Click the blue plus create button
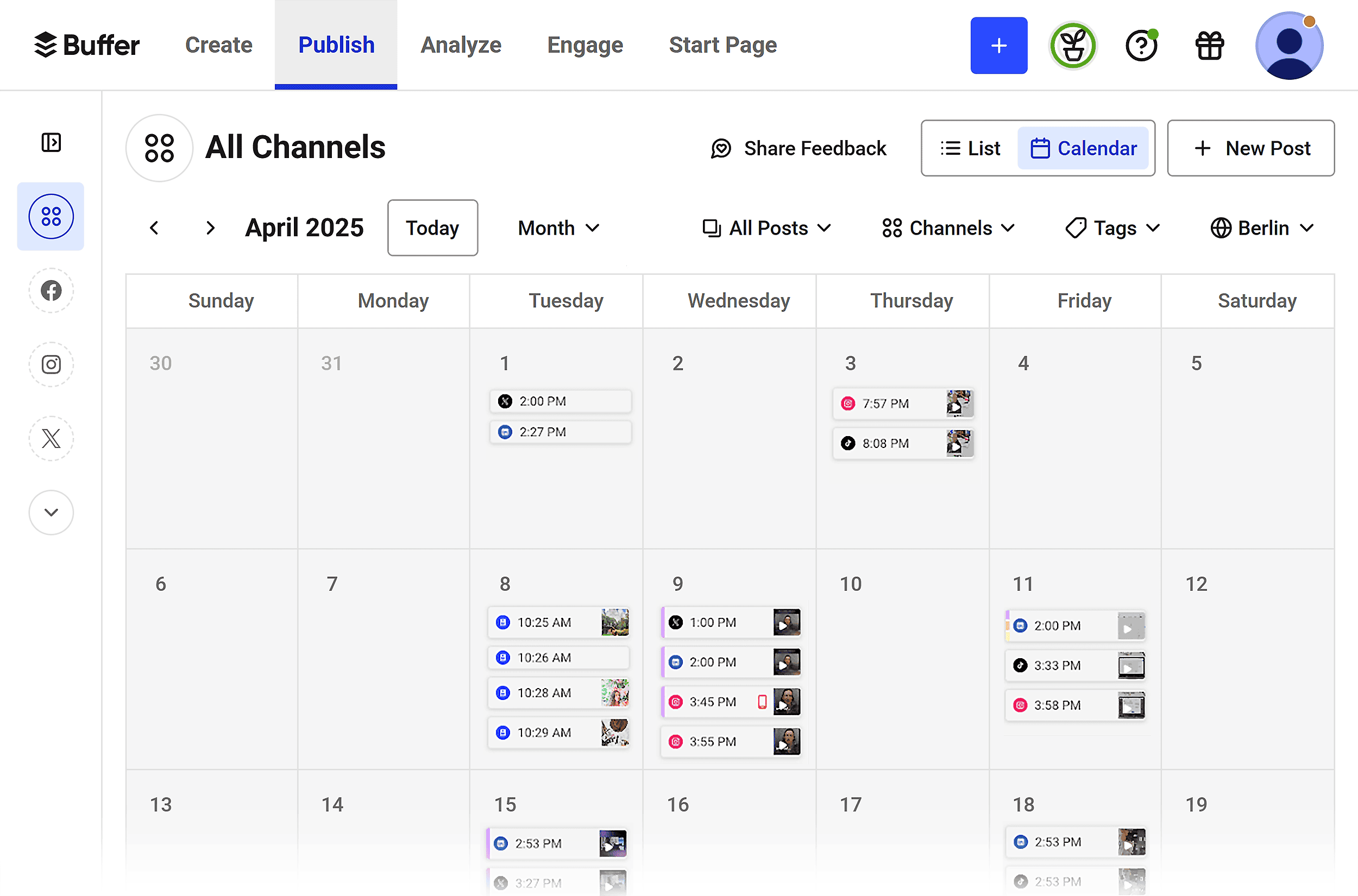This screenshot has height=896, width=1358. pyautogui.click(x=998, y=45)
